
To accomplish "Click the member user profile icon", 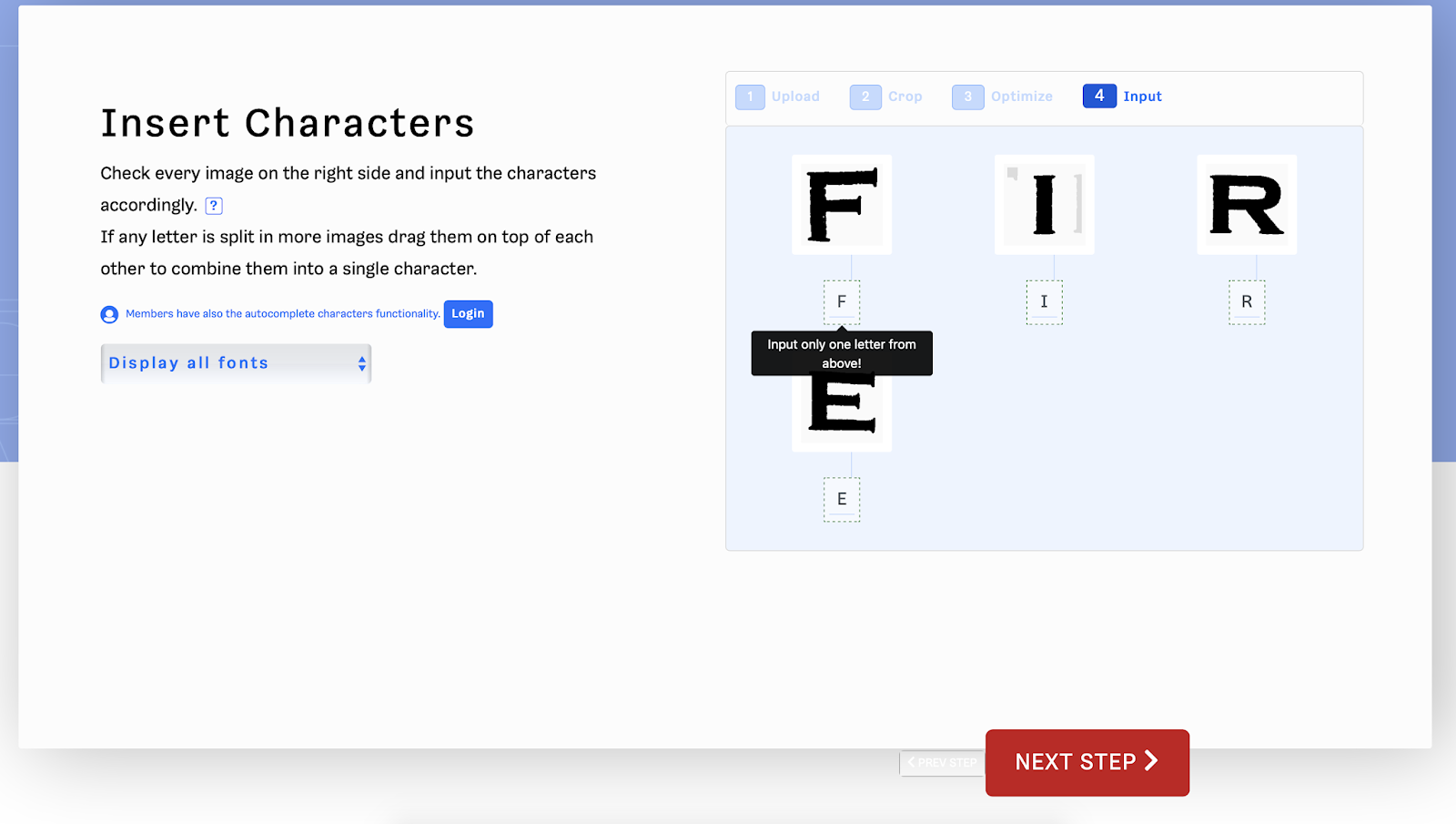I will point(109,314).
